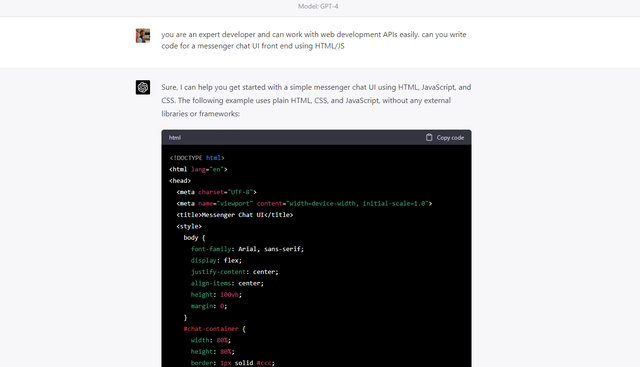Click the clipboard icon beside Copy code
This screenshot has width=640, height=367.
tap(429, 138)
